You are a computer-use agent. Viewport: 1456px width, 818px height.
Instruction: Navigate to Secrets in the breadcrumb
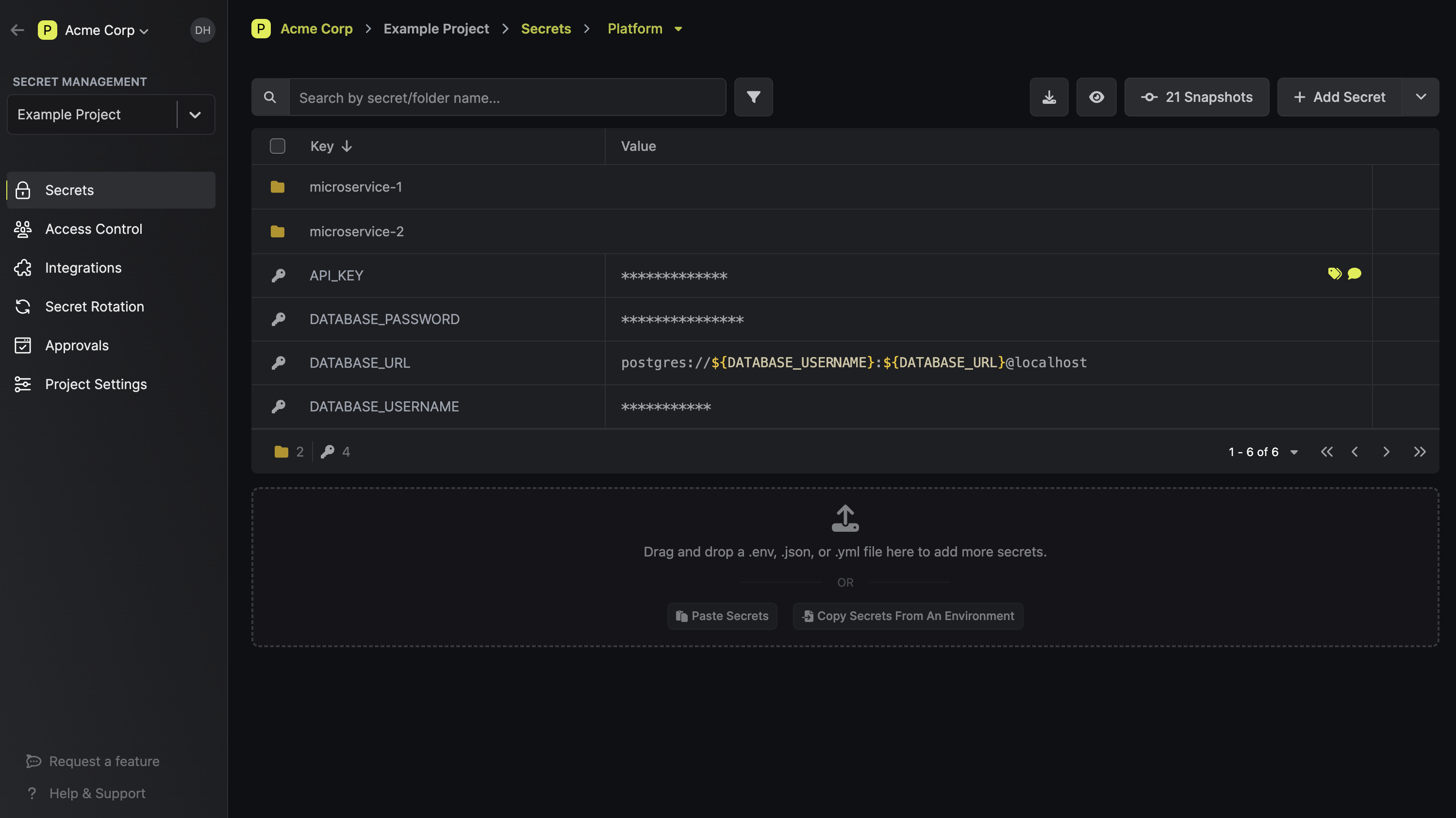pos(546,28)
